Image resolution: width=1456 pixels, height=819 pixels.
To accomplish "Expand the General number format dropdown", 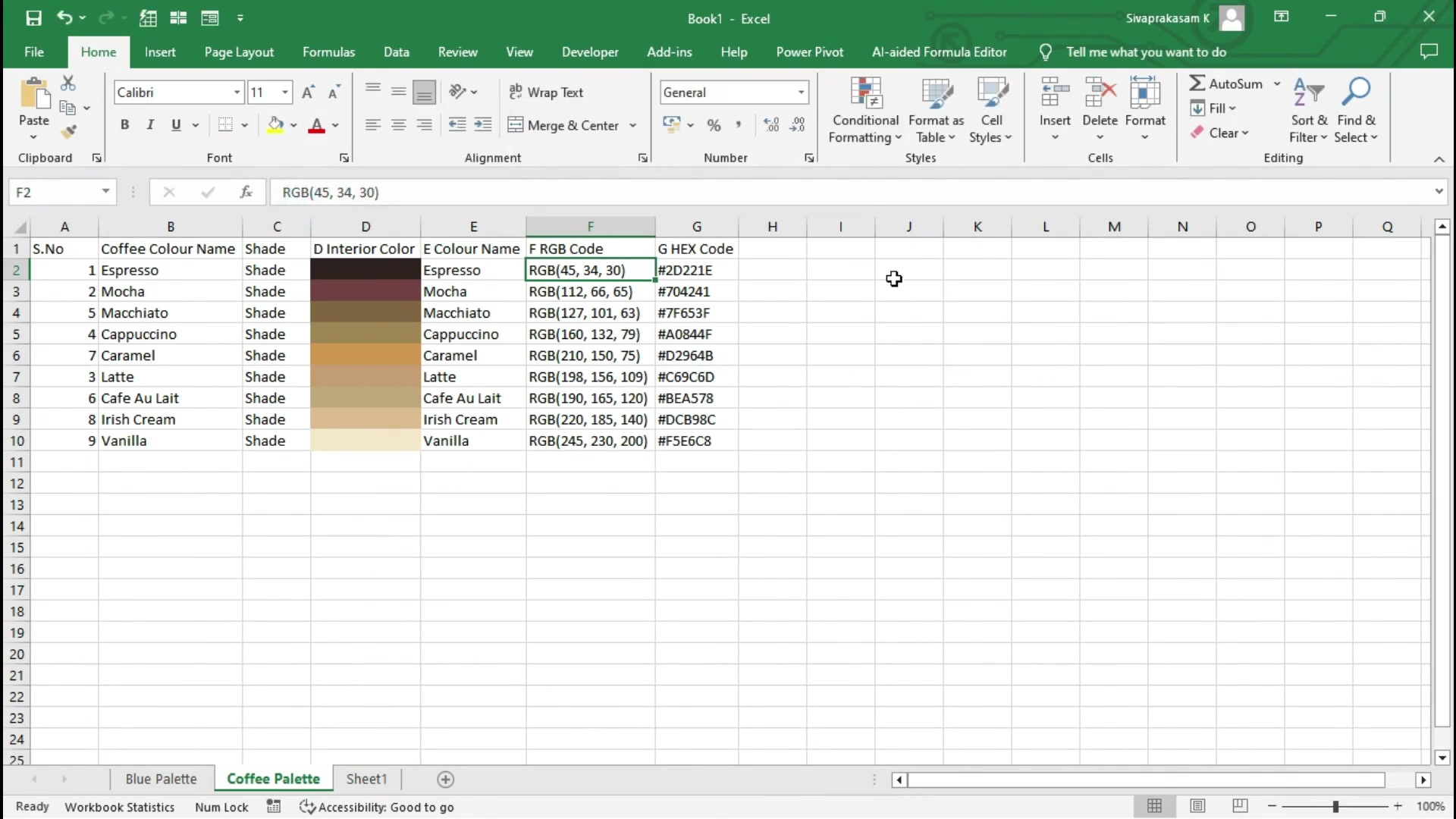I will point(801,93).
